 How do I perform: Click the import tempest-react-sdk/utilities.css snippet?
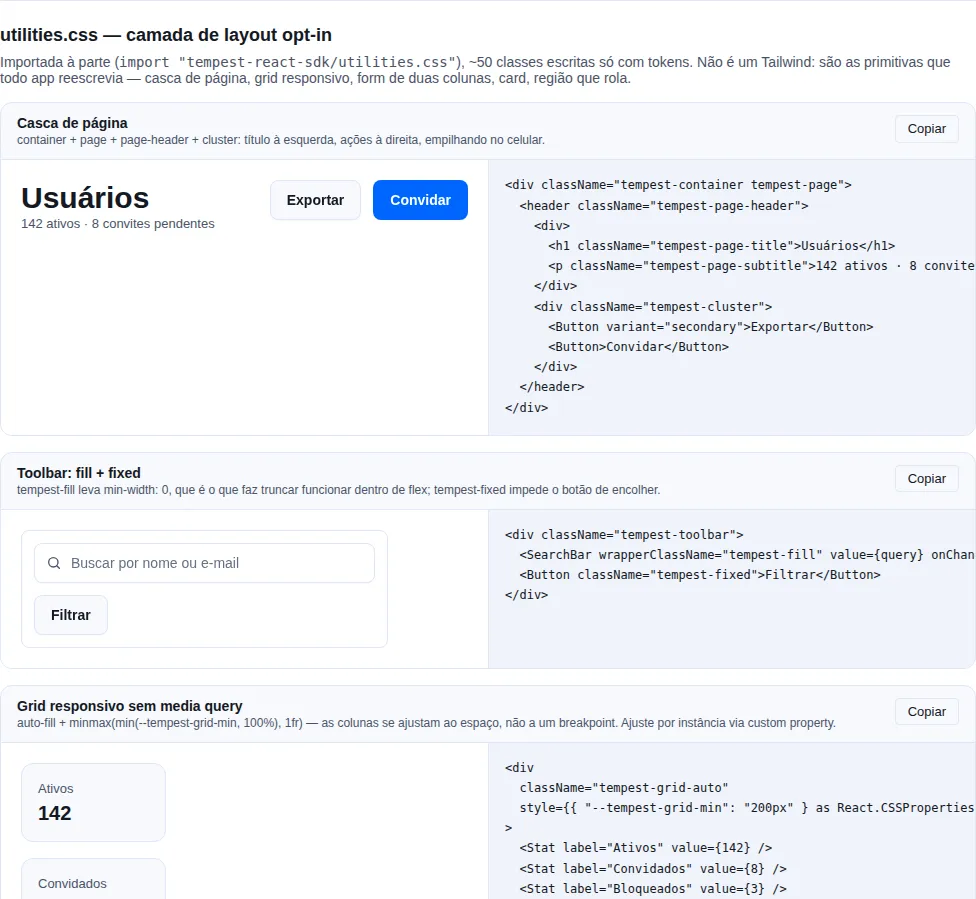pyautogui.click(x=288, y=62)
